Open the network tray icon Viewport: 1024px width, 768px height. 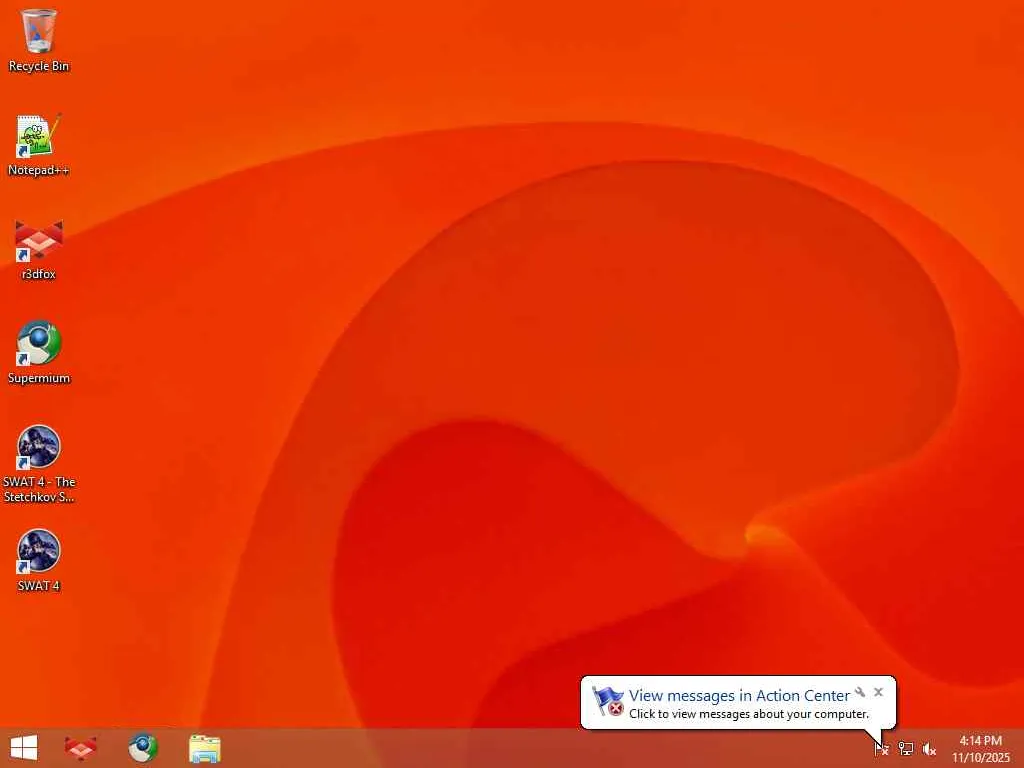[905, 748]
